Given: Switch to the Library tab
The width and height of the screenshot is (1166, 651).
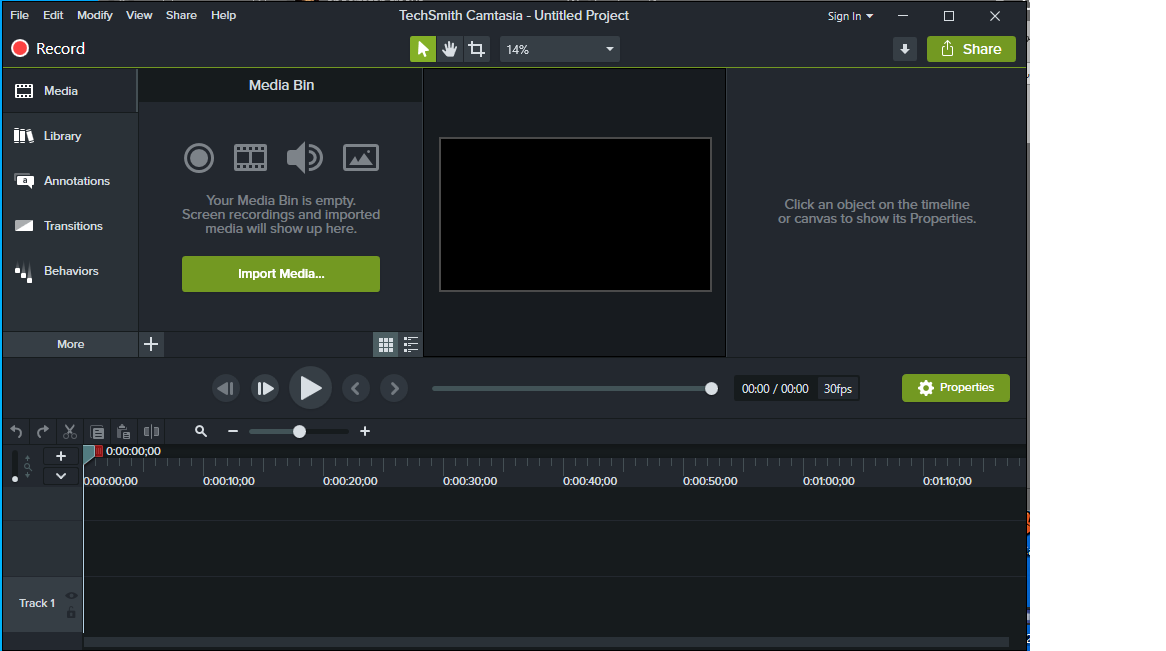Looking at the screenshot, I should [x=70, y=136].
